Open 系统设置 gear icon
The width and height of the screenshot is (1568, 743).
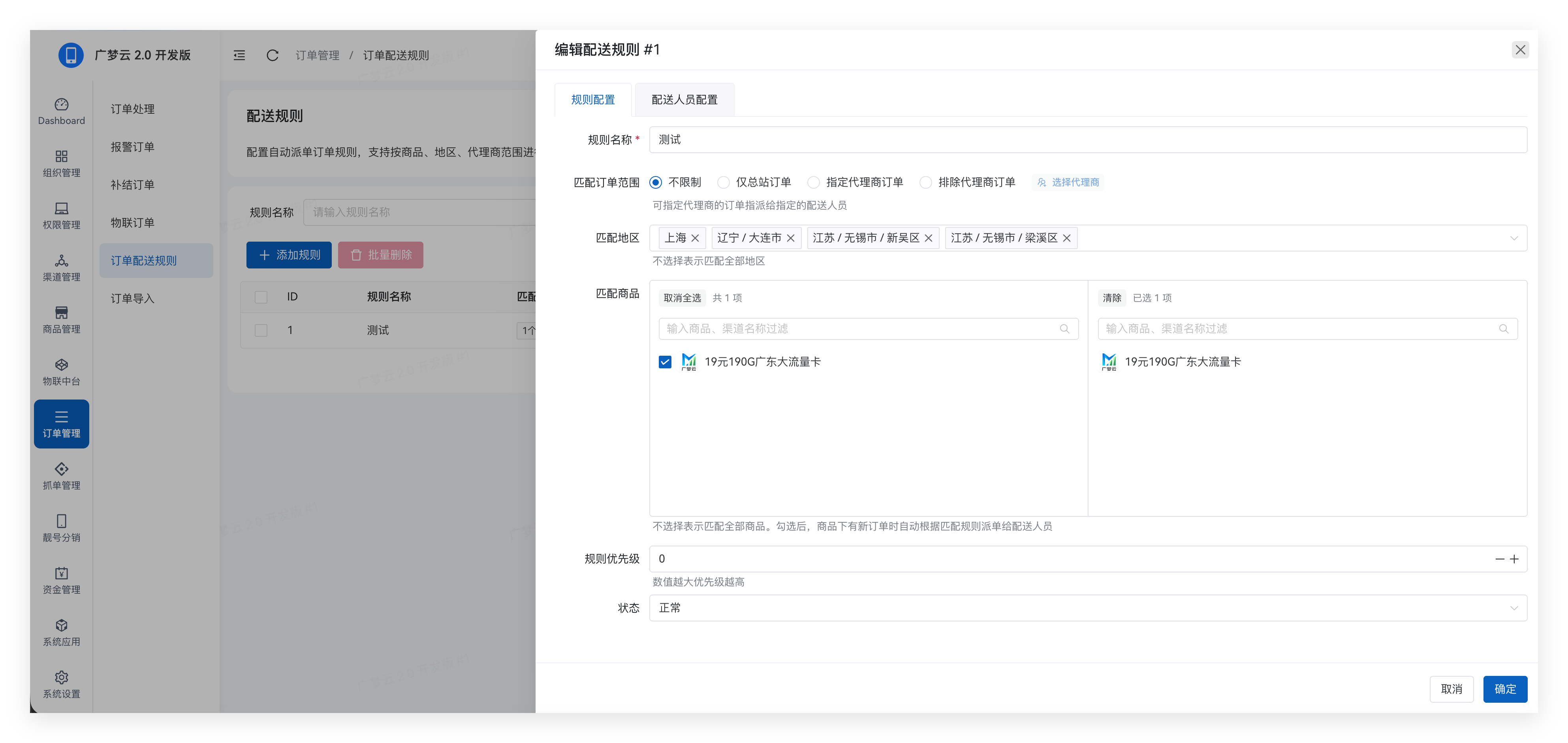point(62,678)
